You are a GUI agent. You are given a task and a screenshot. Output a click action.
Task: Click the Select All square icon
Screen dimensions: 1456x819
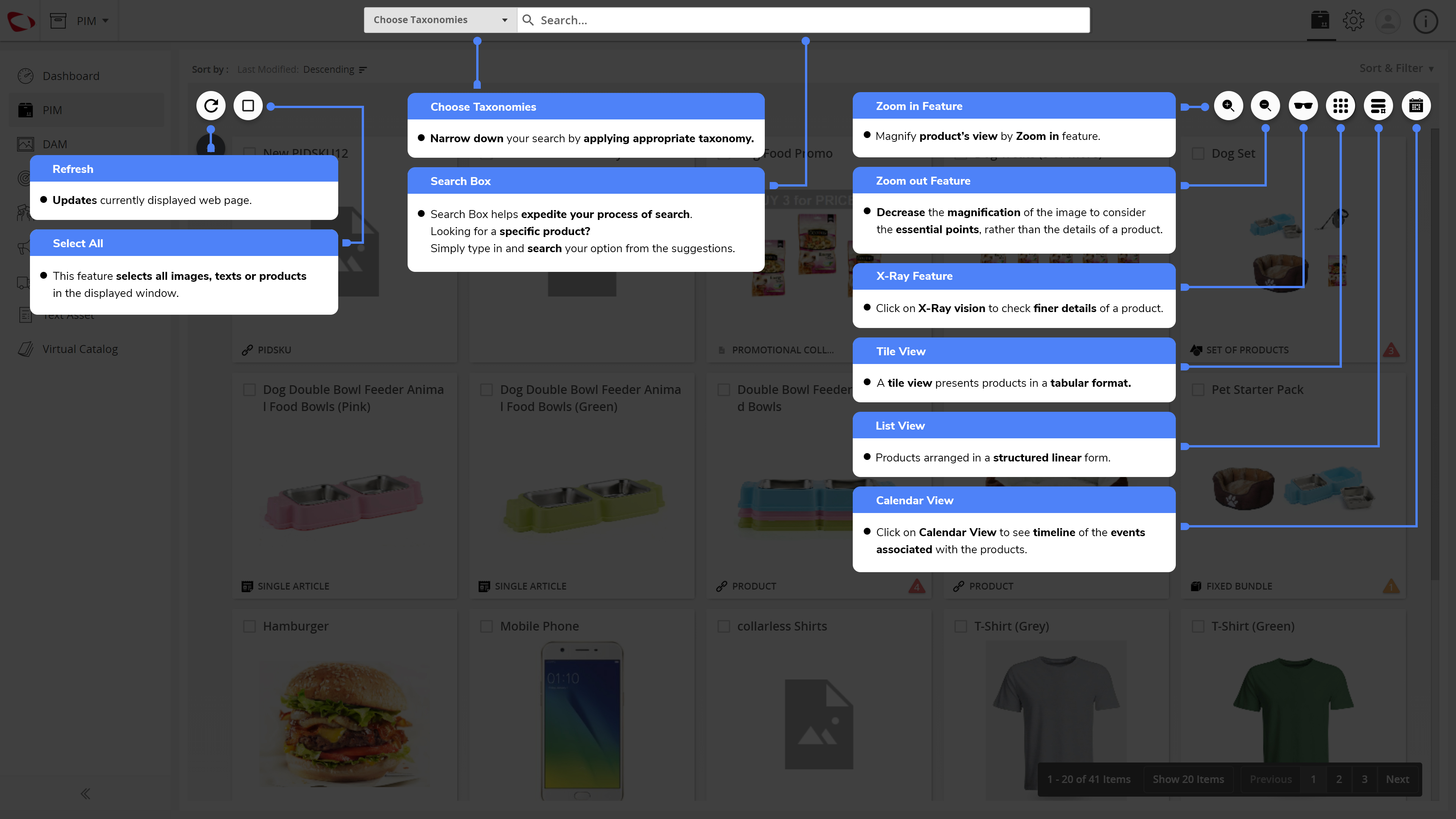tap(248, 106)
